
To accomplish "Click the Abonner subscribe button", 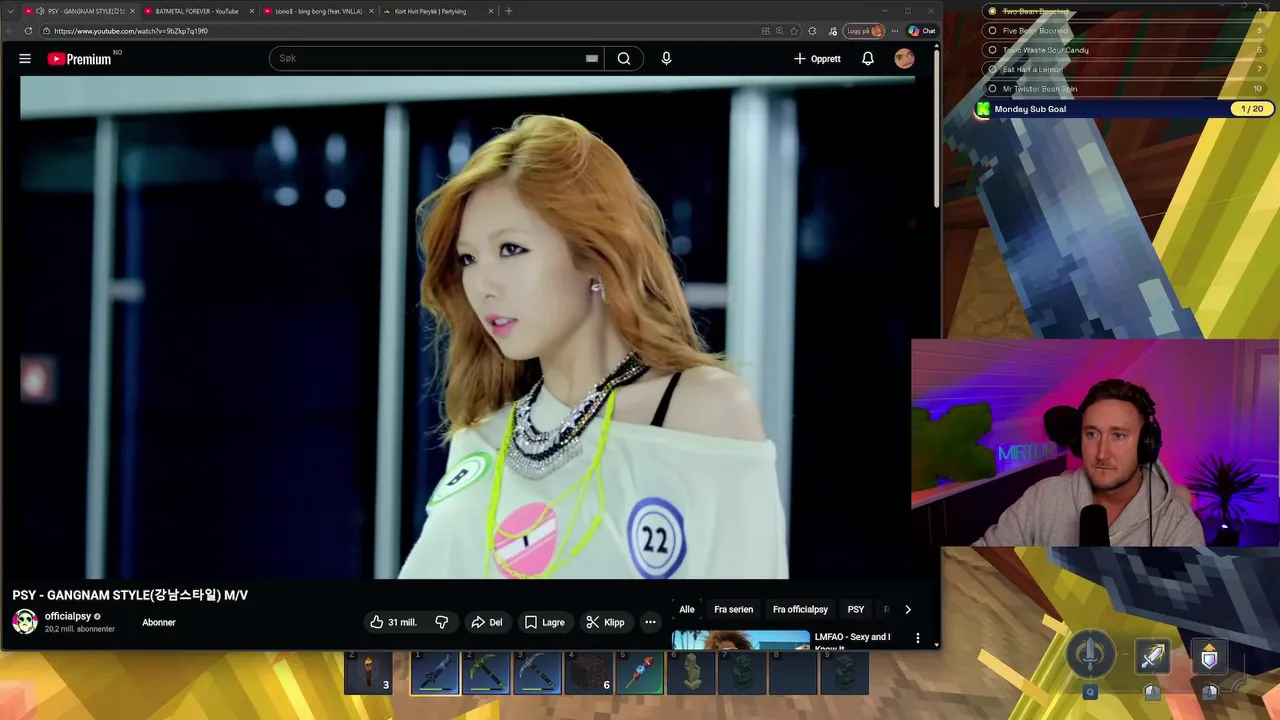I will [x=159, y=622].
